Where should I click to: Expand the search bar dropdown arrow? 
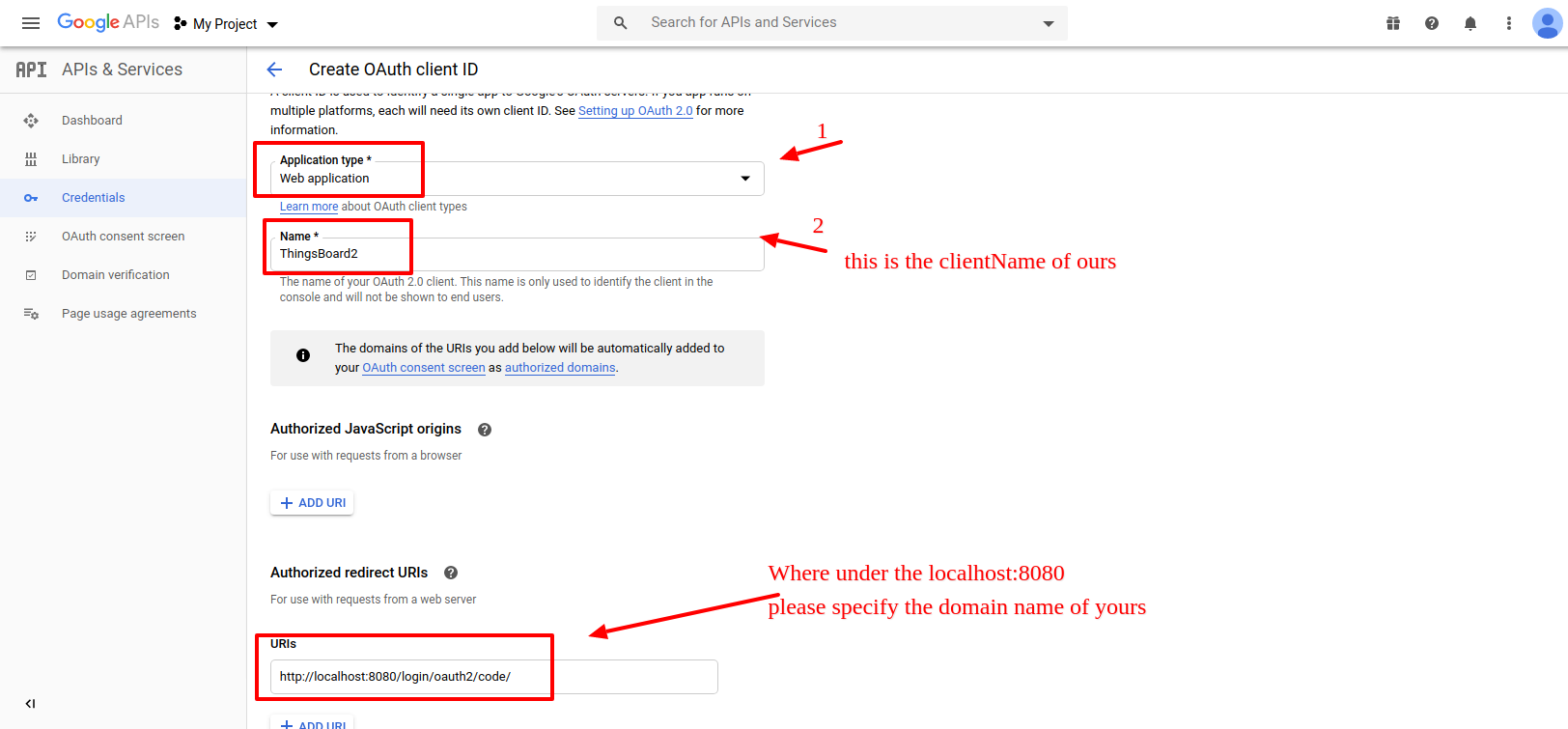1049,23
